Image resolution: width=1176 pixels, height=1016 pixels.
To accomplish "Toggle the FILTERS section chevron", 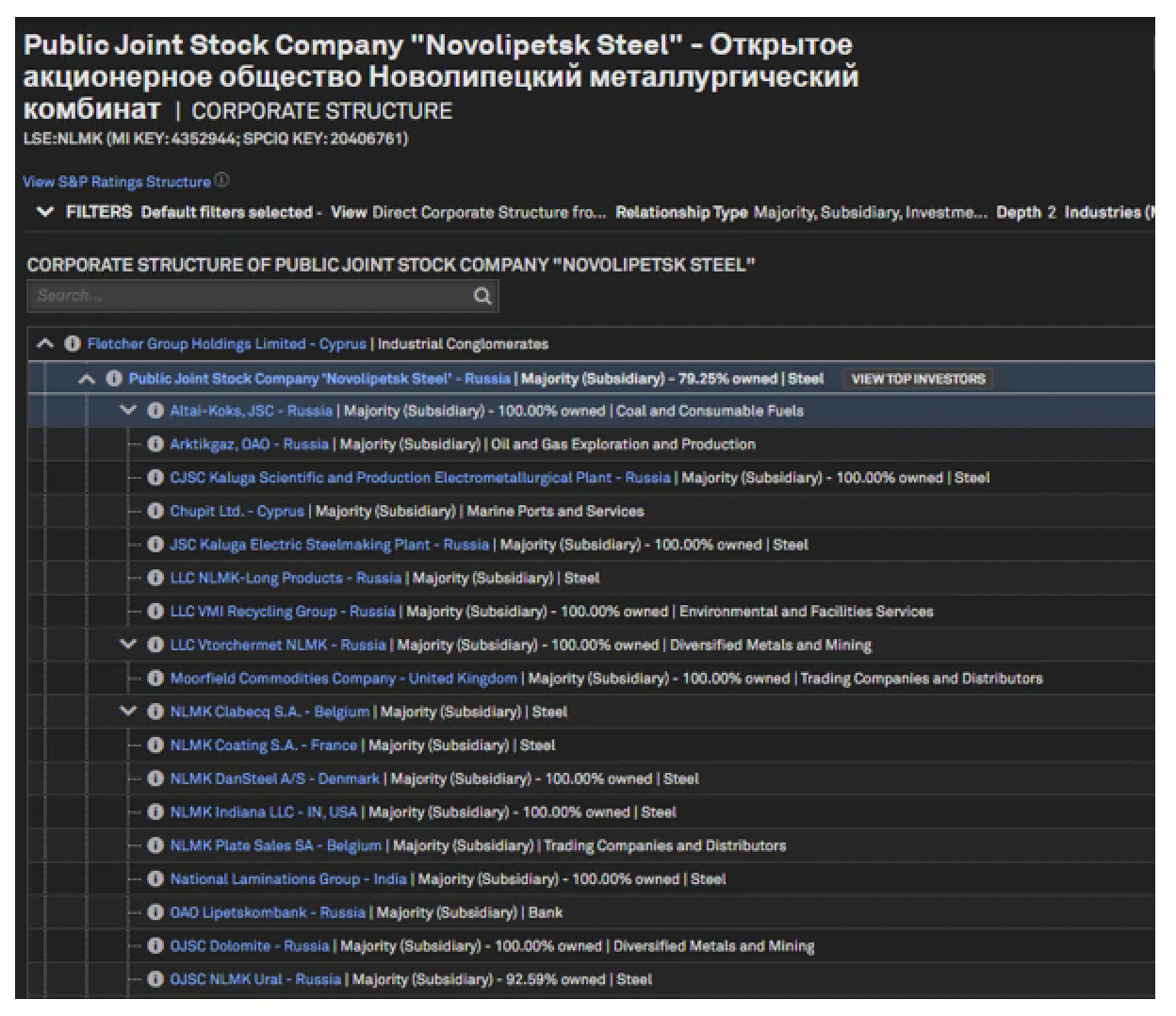I will pos(44,212).
